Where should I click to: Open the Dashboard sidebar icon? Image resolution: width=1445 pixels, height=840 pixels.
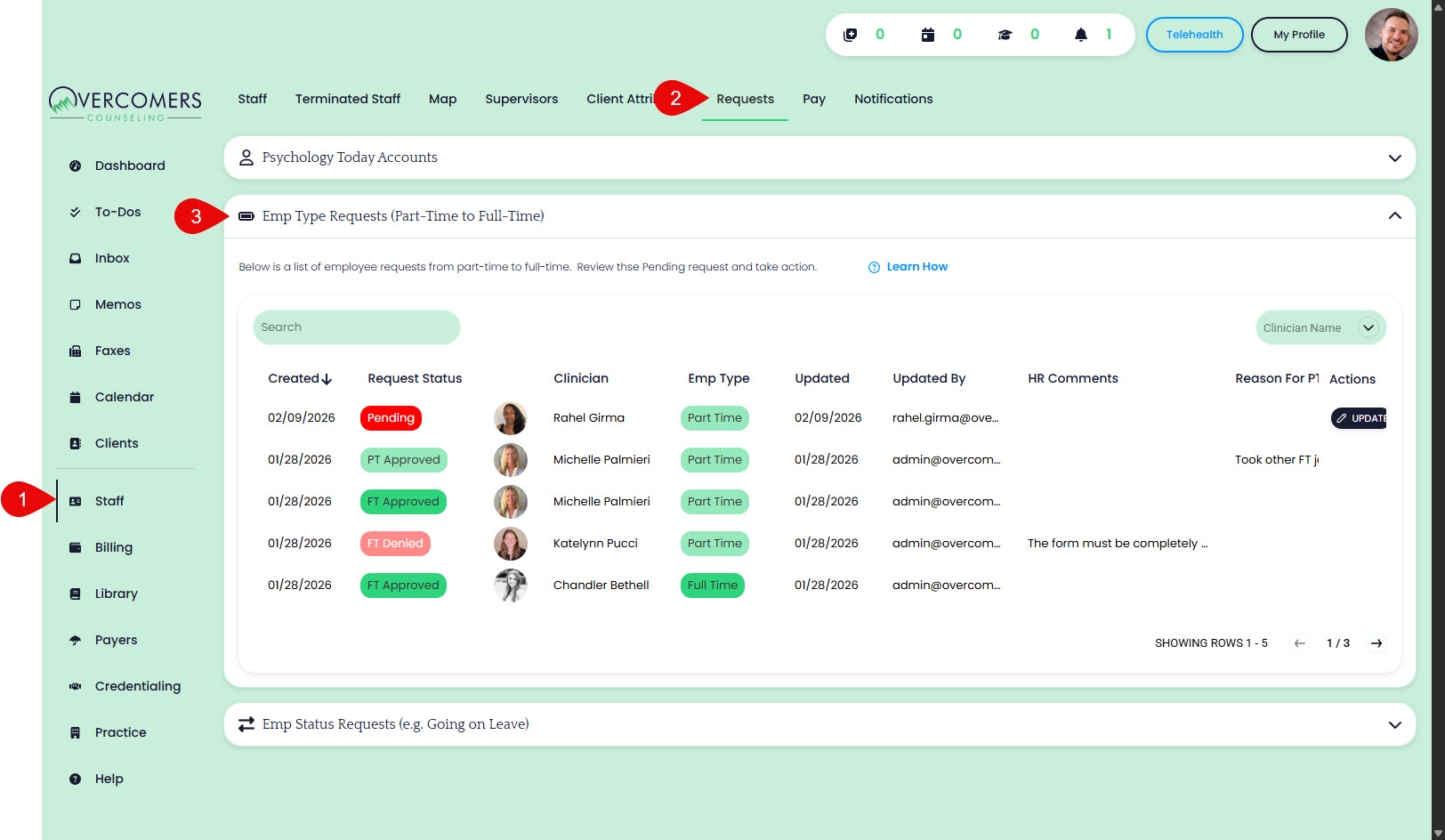click(76, 166)
